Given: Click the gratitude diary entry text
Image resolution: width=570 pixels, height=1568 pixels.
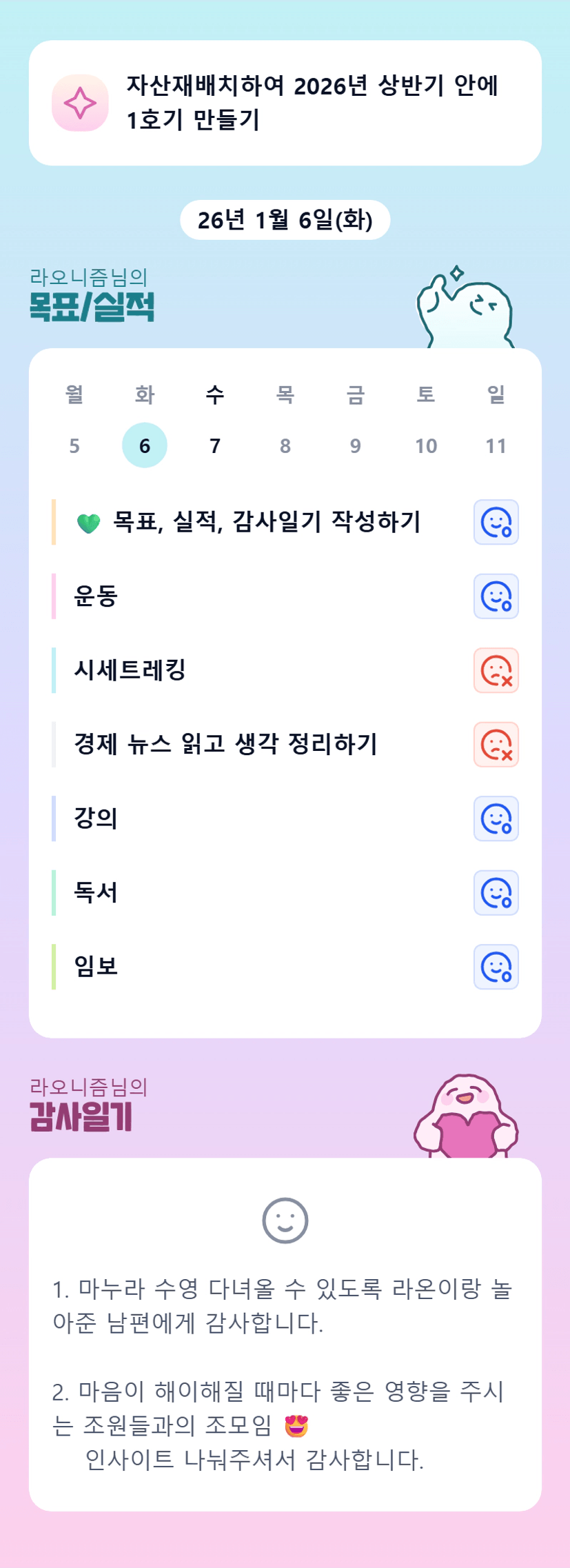Looking at the screenshot, I should [283, 1372].
